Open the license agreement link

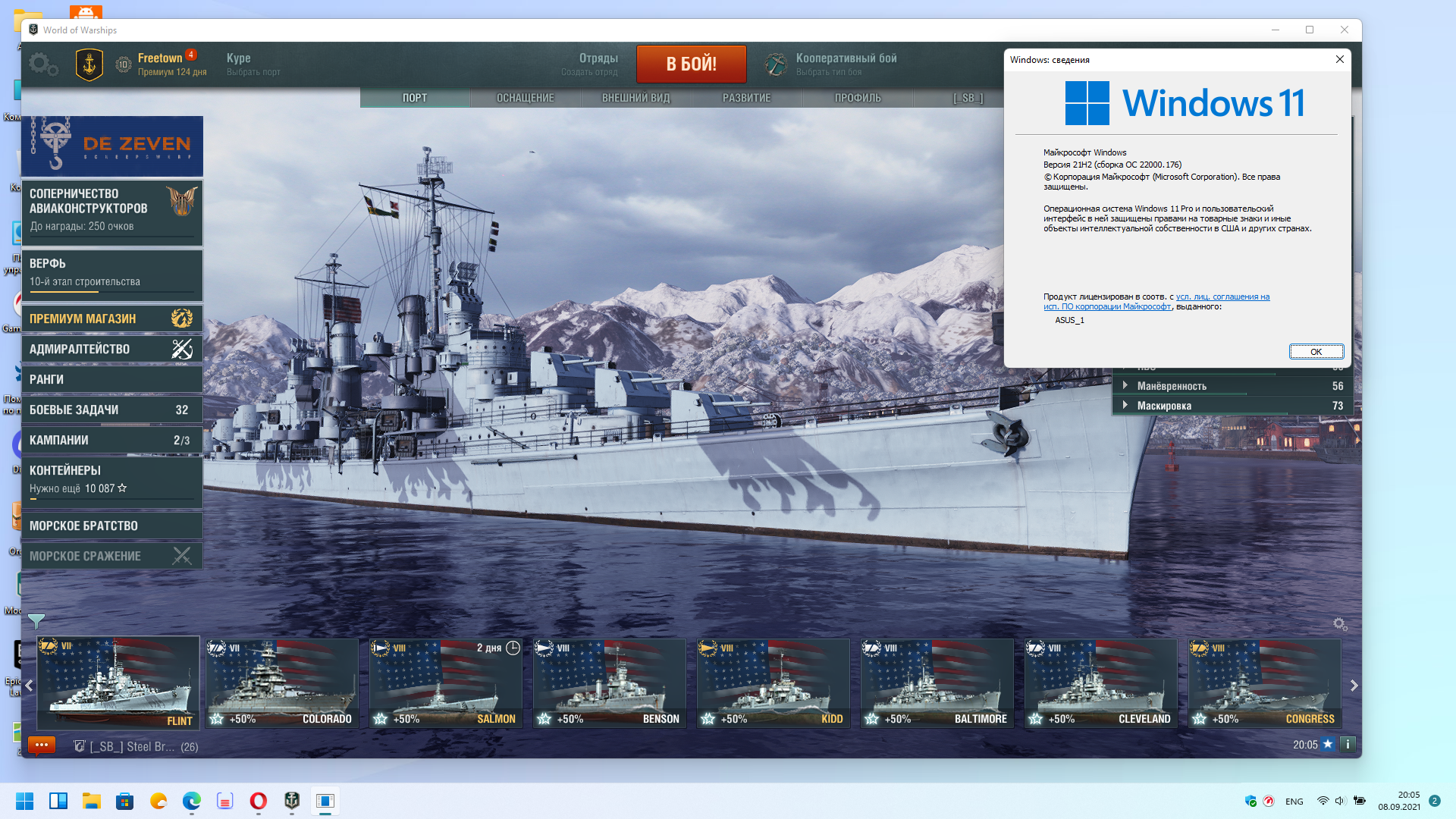tap(1156, 302)
